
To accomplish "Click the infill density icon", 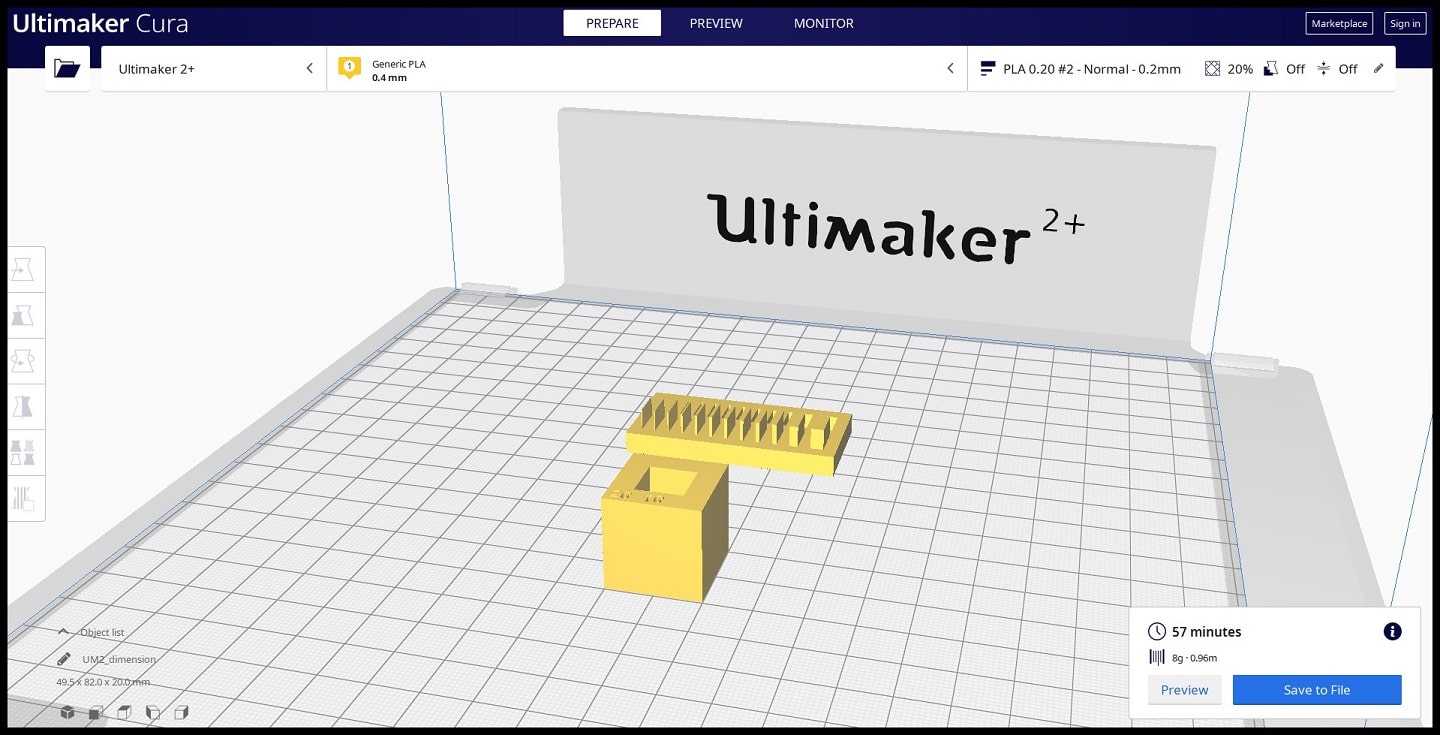I will [1212, 69].
